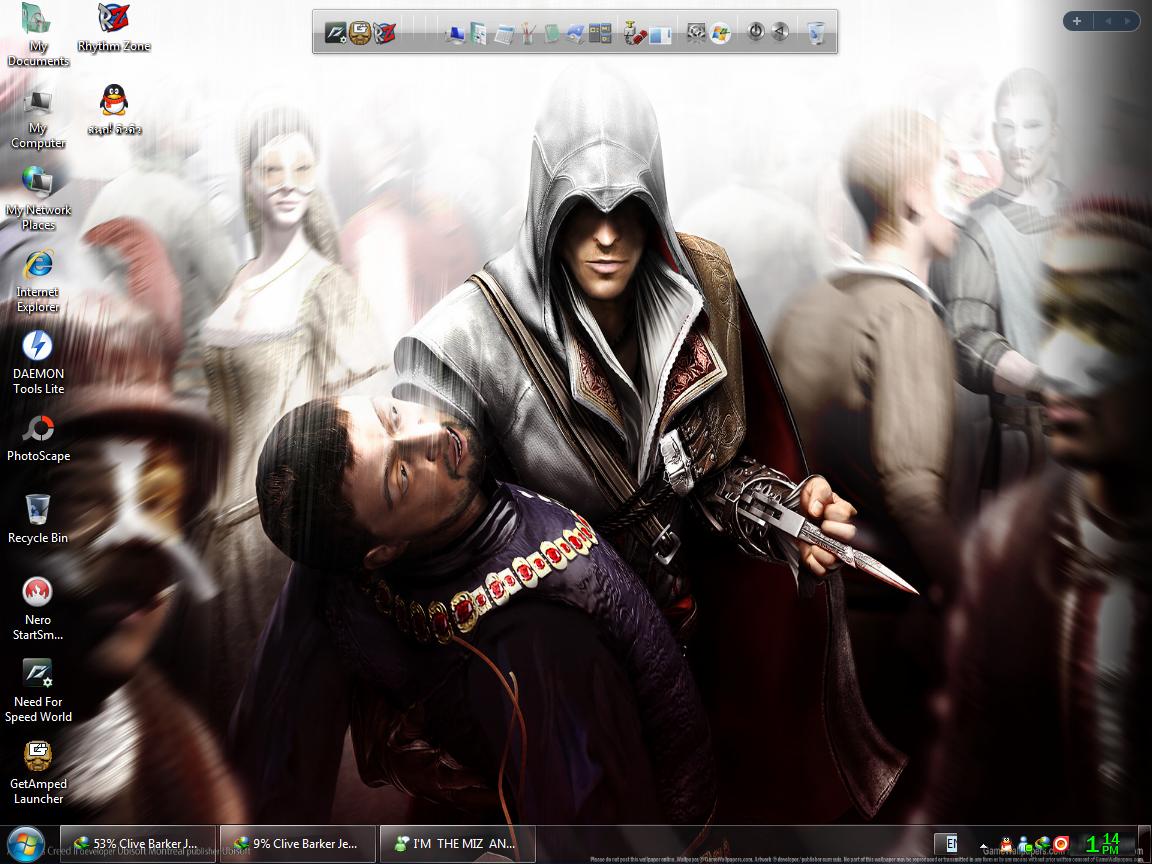This screenshot has height=864, width=1152.
Task: Click the Internet Download Manager tray icon
Action: (x=1043, y=844)
